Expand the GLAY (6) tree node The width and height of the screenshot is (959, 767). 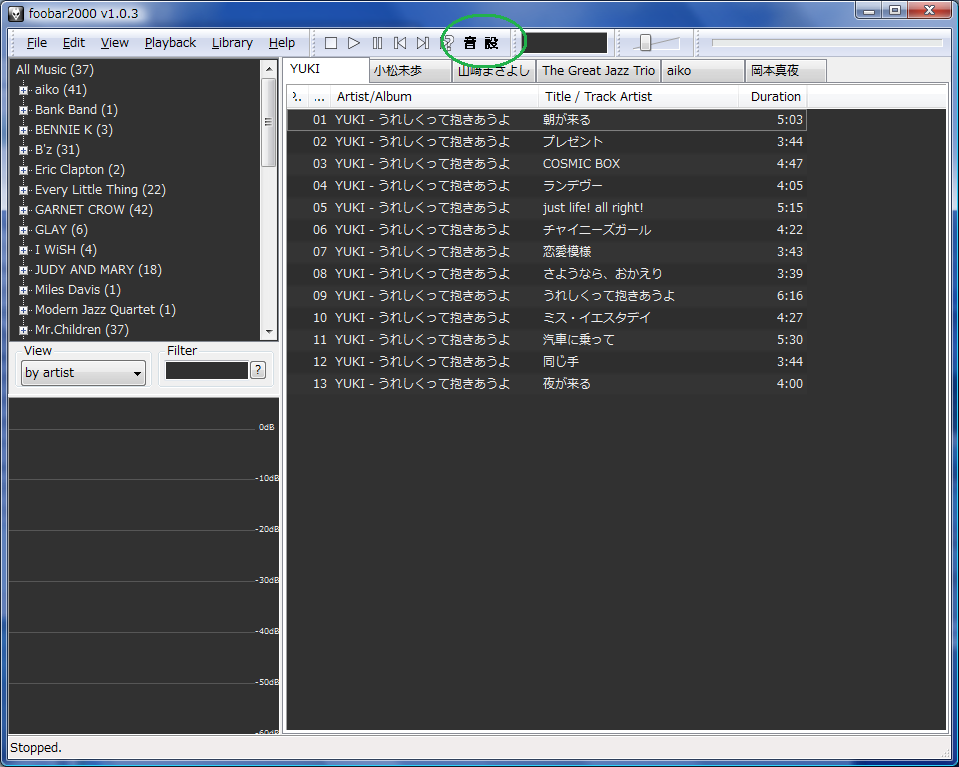pyautogui.click(x=23, y=231)
